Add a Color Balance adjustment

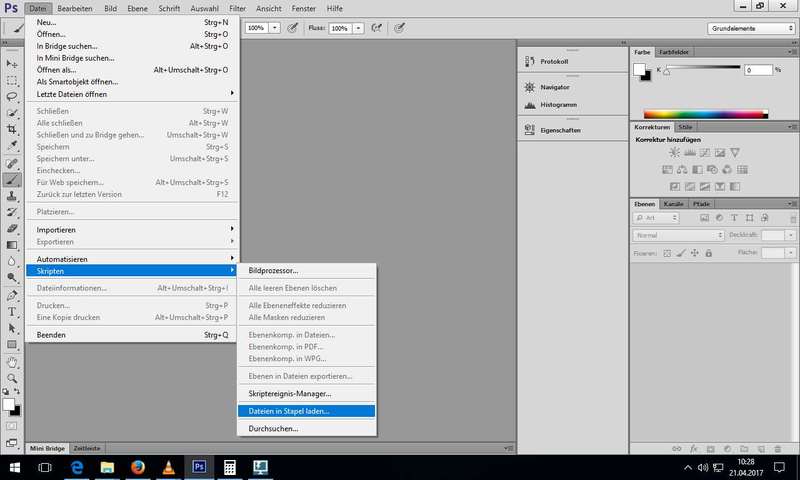[x=682, y=169]
